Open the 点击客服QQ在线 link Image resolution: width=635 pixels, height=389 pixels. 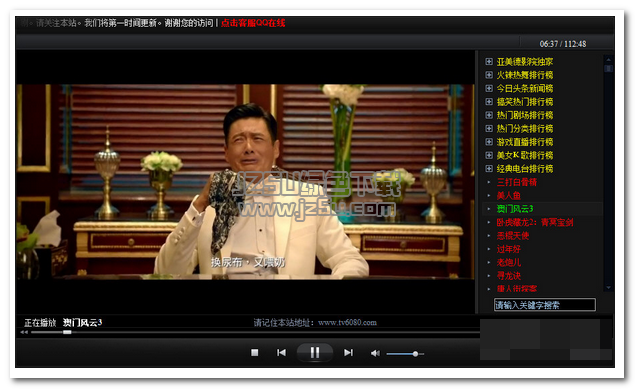(x=253, y=23)
